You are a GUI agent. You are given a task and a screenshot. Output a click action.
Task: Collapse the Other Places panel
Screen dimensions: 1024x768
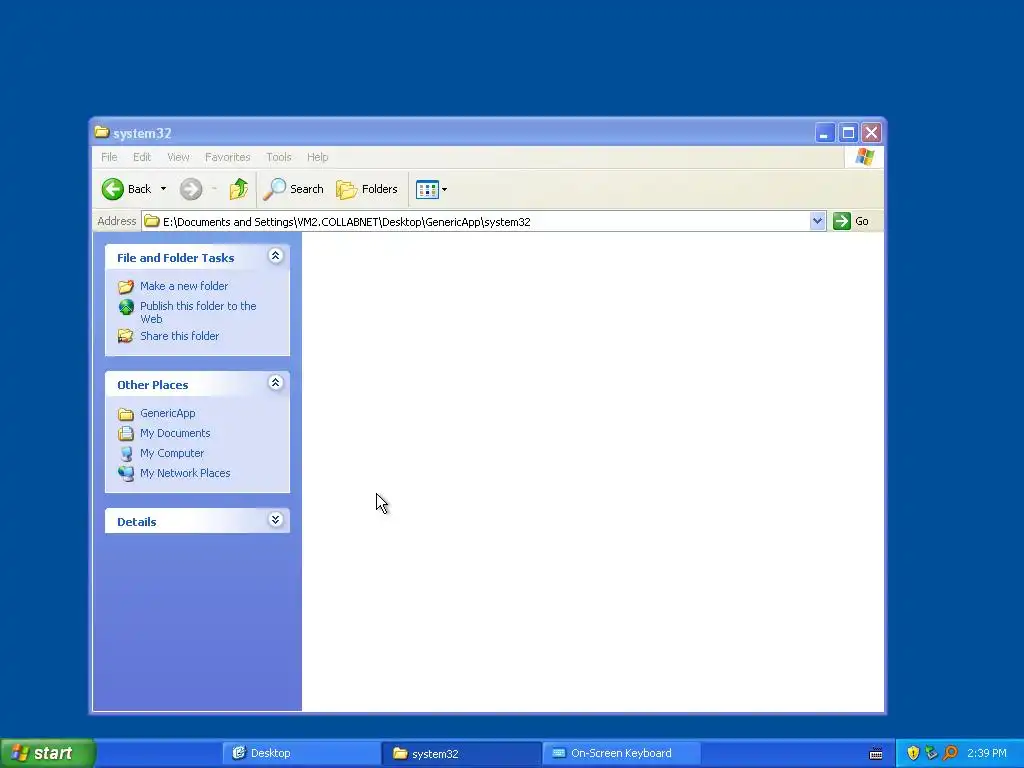276,383
